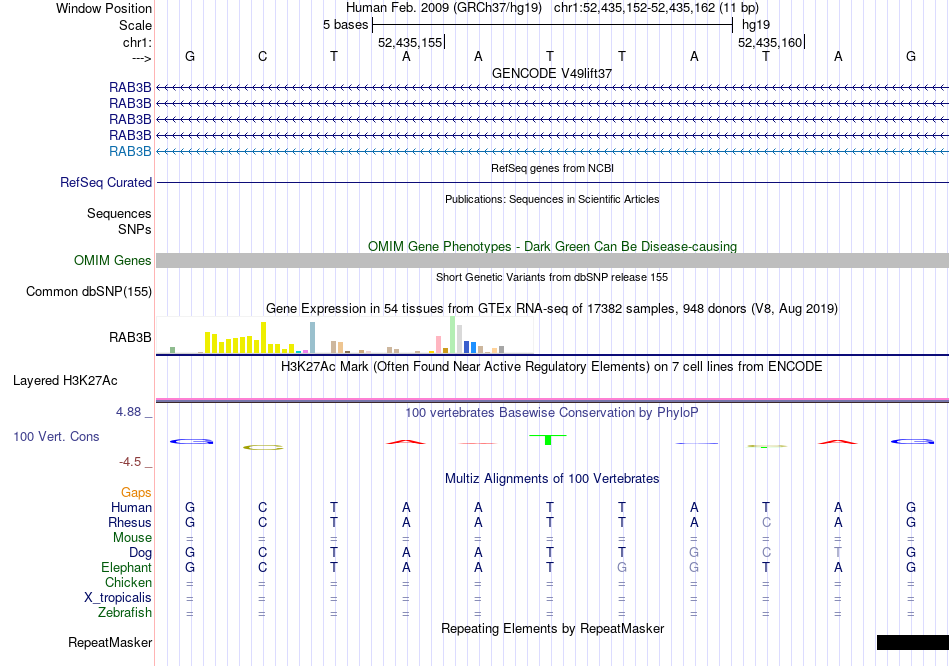Open Multiz Alignments of 100 Vertebrates title
Screen dimensions: 950x666
click(x=552, y=479)
